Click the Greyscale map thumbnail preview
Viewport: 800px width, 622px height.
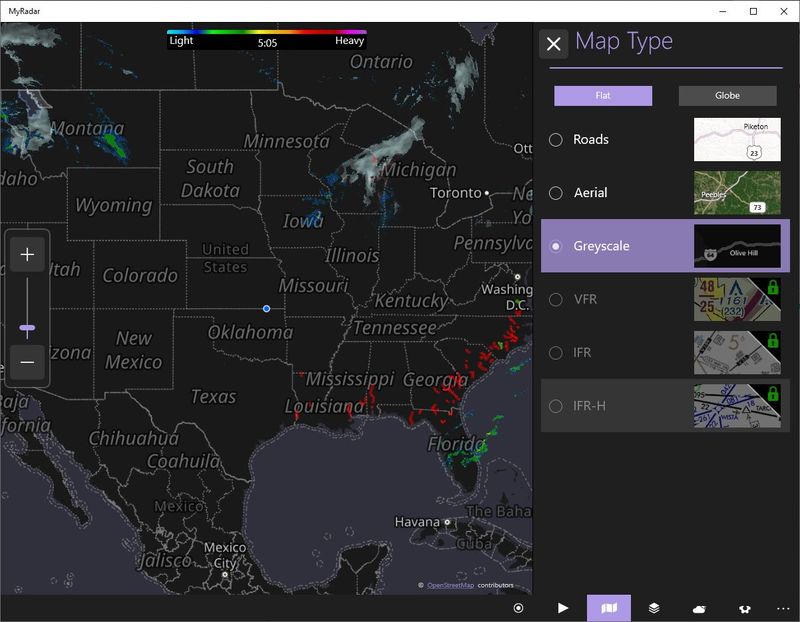pos(740,245)
